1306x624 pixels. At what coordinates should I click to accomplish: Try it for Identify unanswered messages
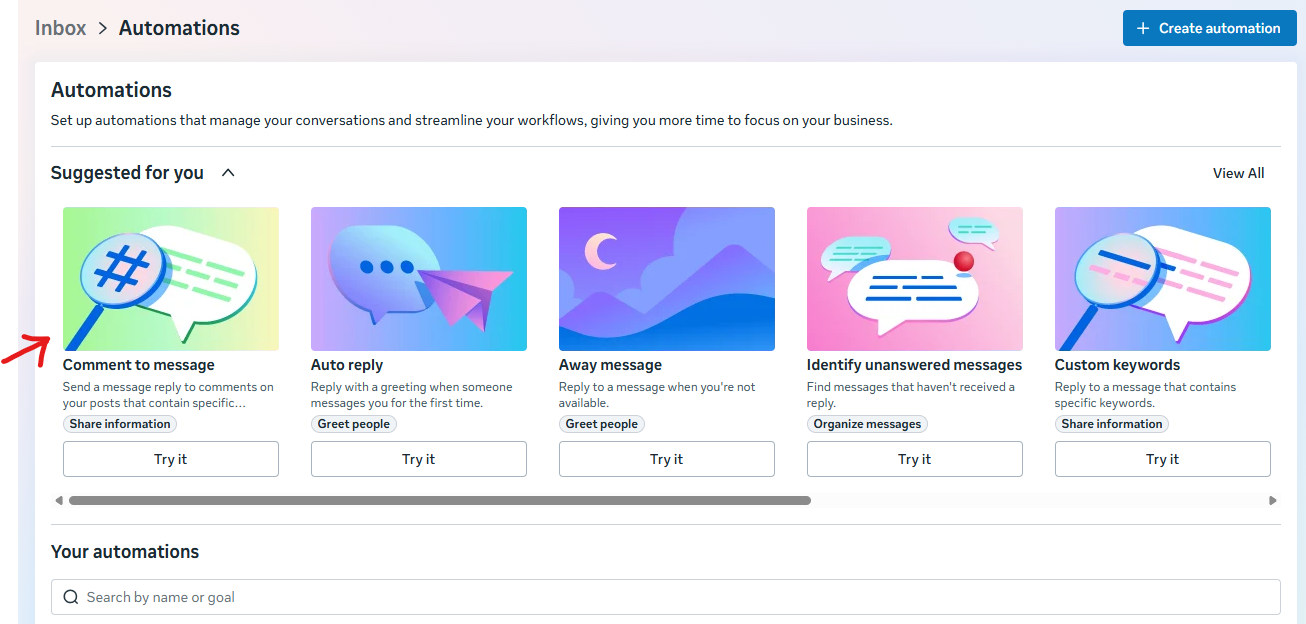click(915, 459)
